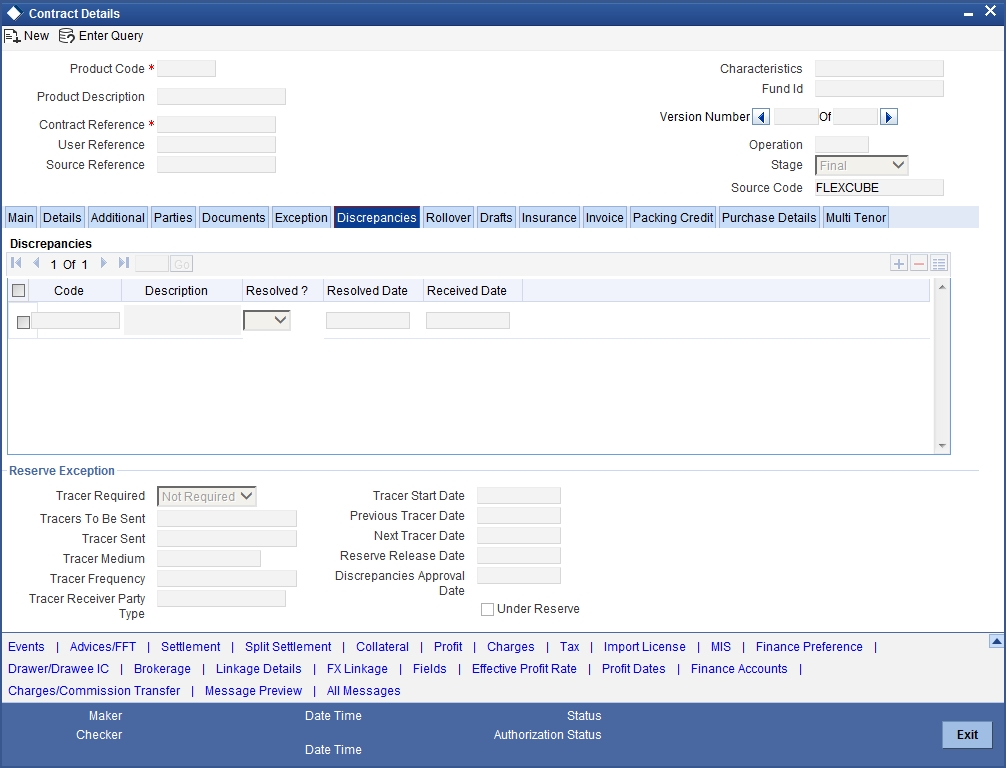Open the Import License link
The height and width of the screenshot is (768, 1006).
[644, 647]
